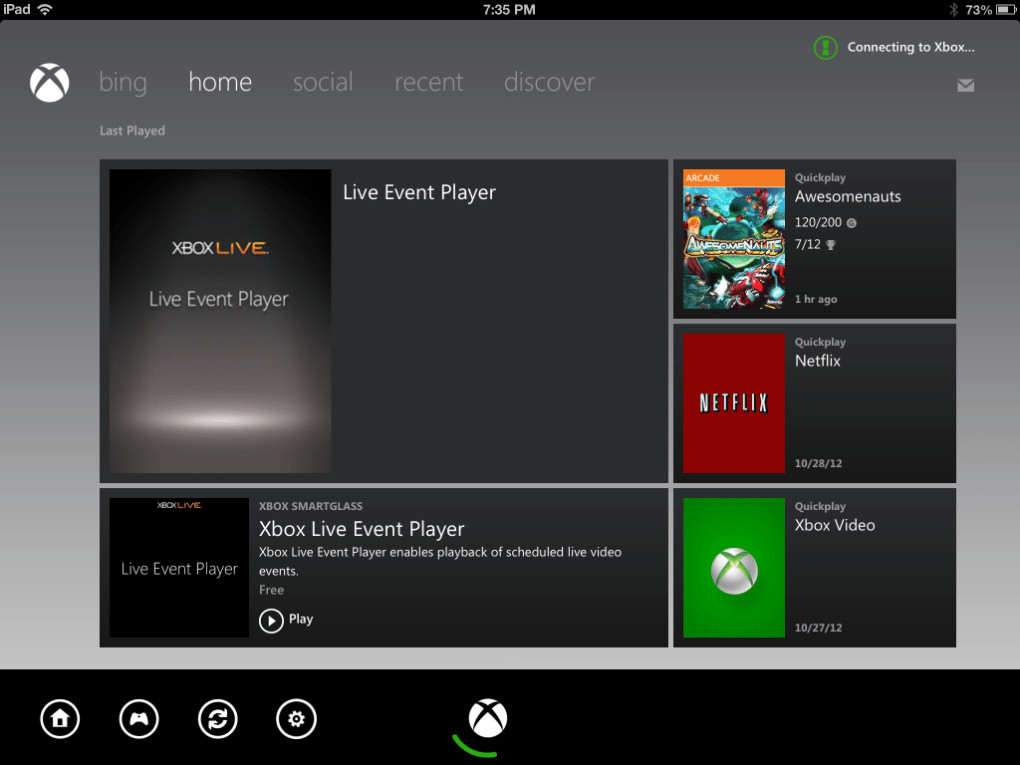The width and height of the screenshot is (1020, 765).
Task: Tap the Free price label
Action: 271,590
